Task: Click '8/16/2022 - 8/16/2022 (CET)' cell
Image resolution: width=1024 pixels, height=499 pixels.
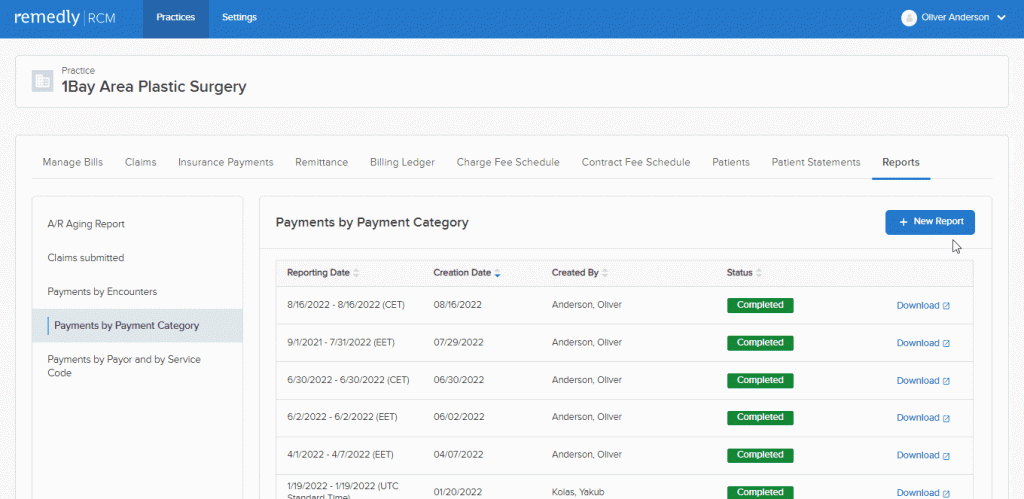Action: tap(346, 305)
